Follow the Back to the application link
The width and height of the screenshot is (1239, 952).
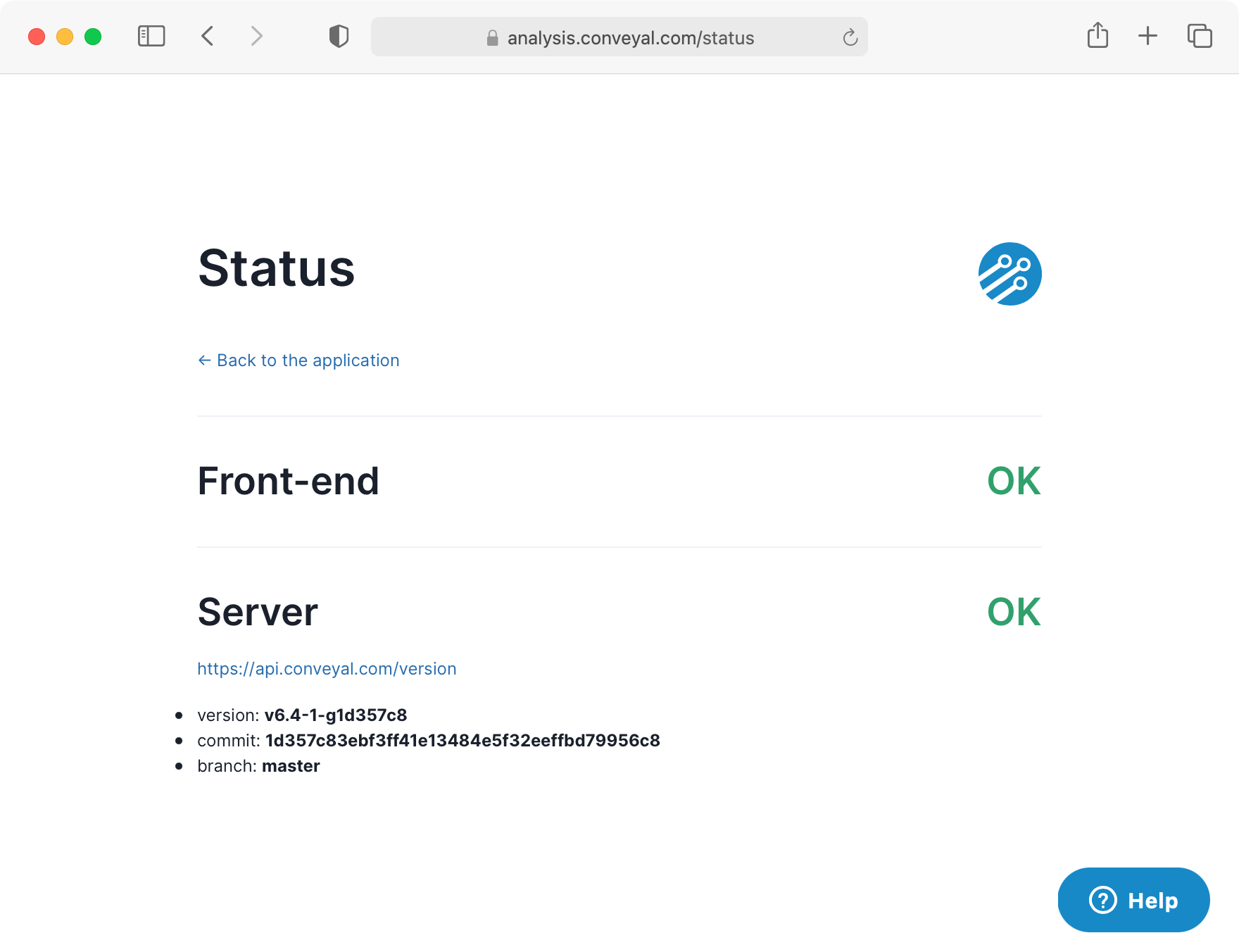click(298, 360)
